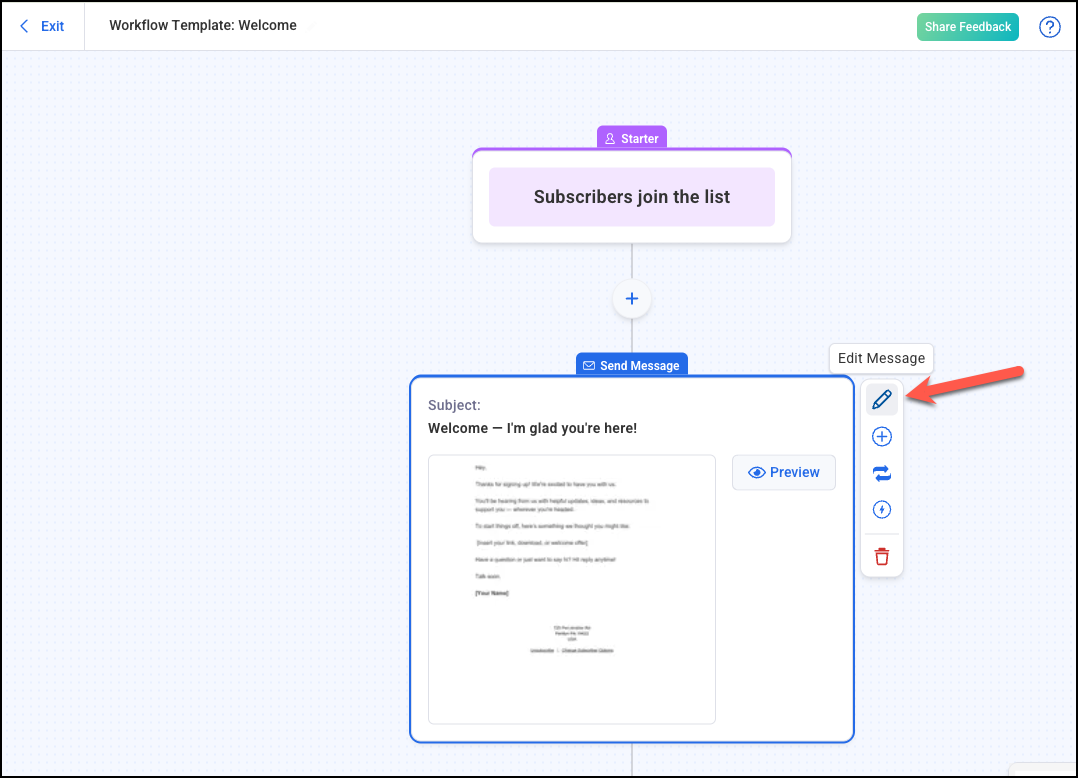The height and width of the screenshot is (778, 1078).
Task: Click the back chevron beside Exit
Action: point(25,26)
